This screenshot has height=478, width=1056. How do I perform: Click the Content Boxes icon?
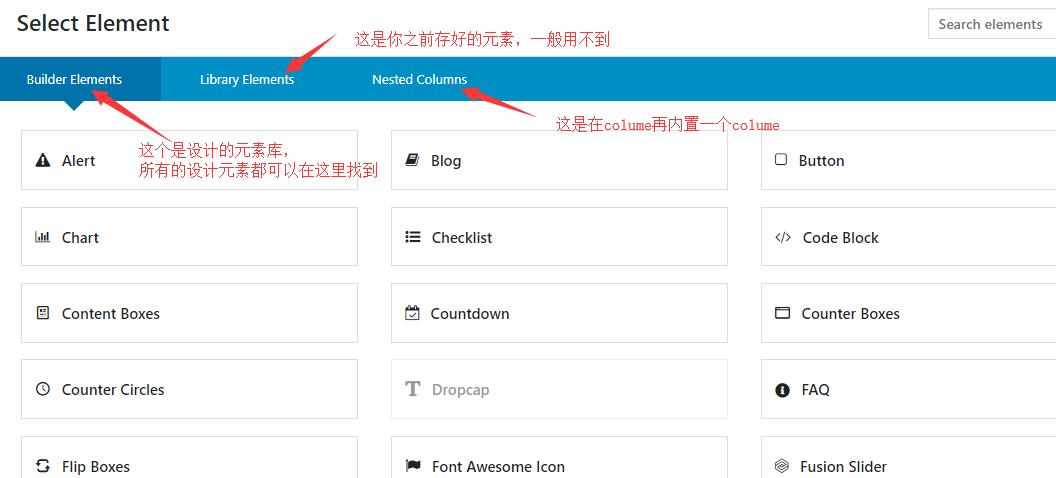(42, 313)
